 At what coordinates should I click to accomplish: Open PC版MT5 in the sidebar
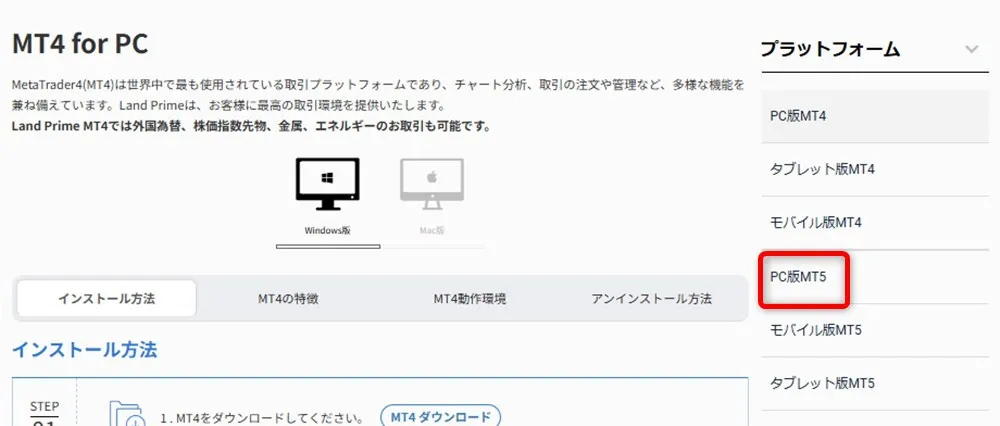[875, 277]
